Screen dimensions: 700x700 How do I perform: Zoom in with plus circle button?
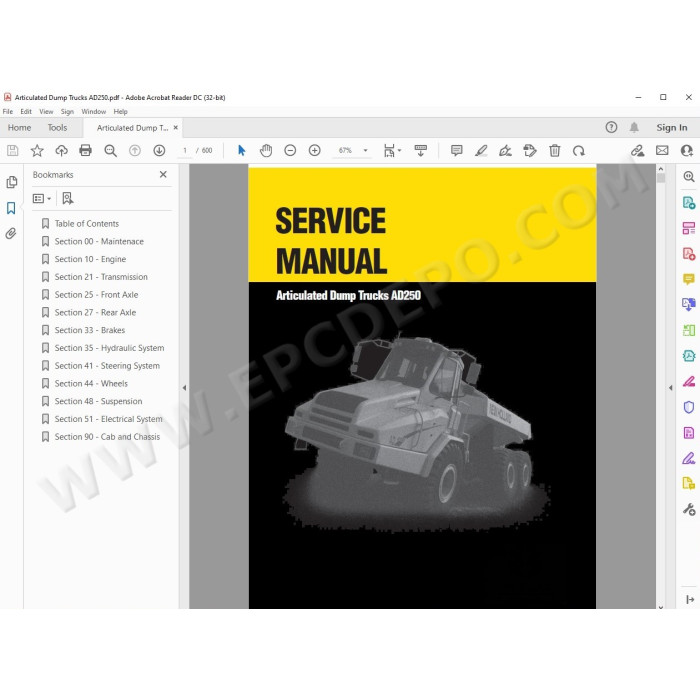pyautogui.click(x=315, y=151)
